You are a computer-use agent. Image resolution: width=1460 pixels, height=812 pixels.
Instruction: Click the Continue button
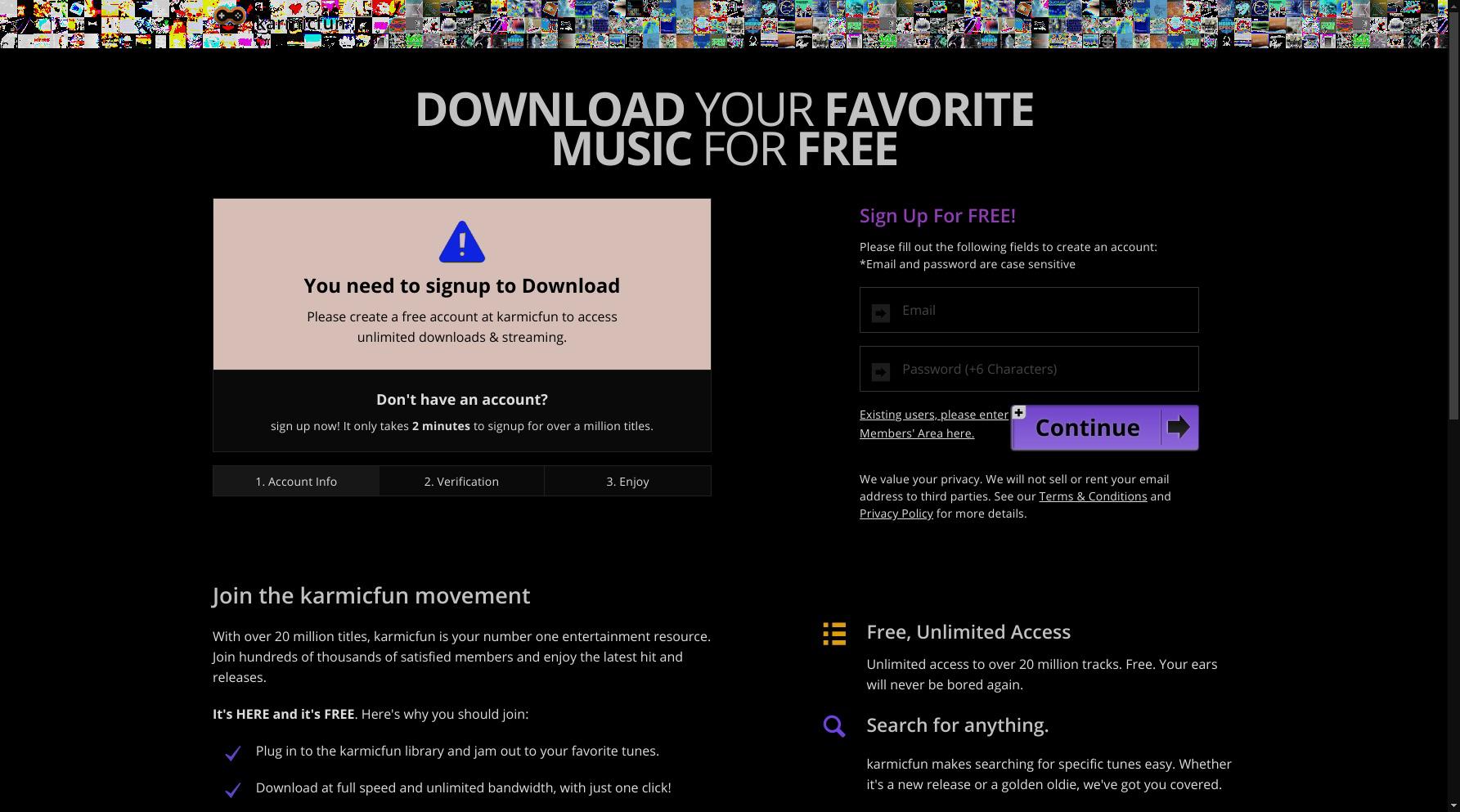1105,428
